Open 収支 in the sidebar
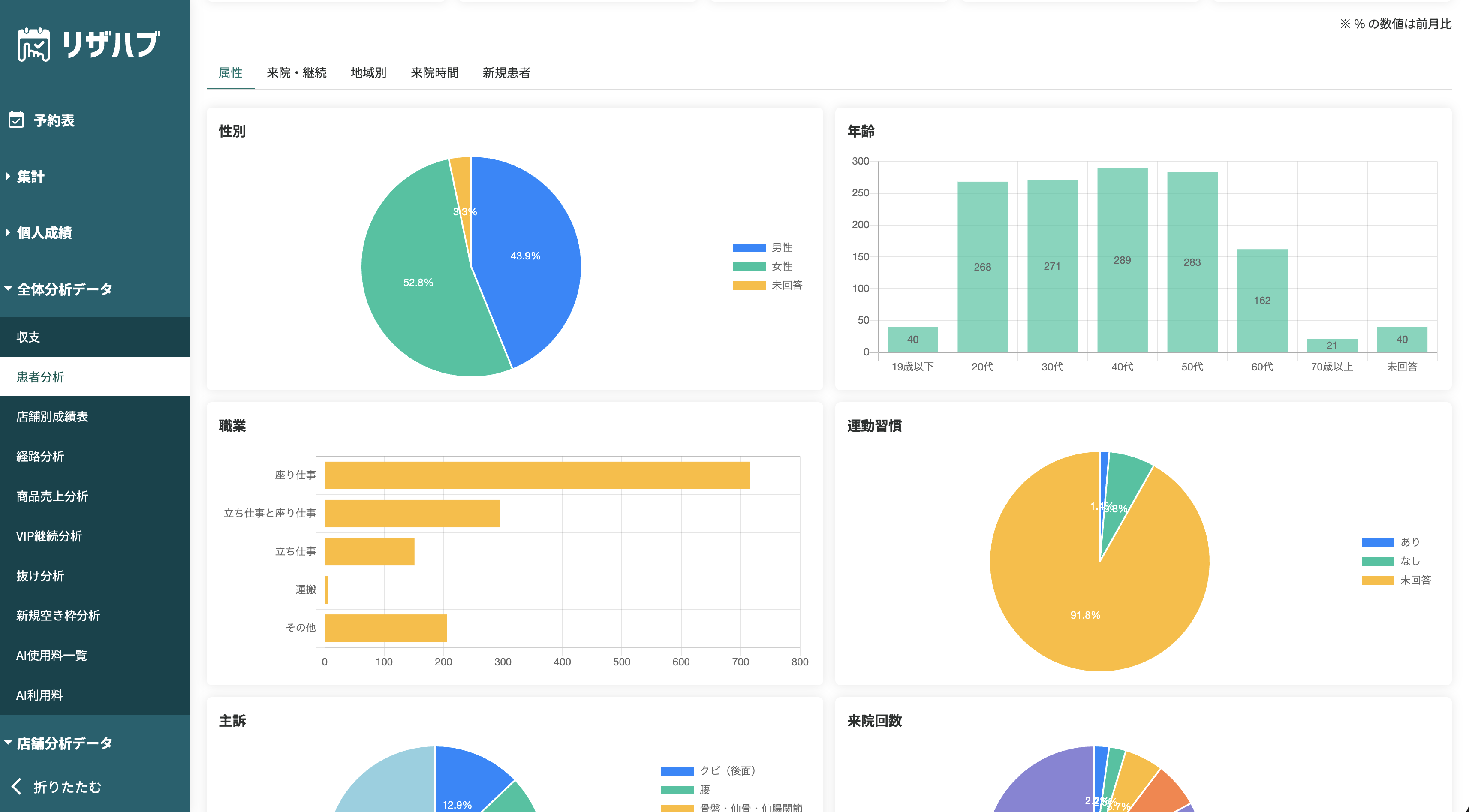 click(x=95, y=337)
